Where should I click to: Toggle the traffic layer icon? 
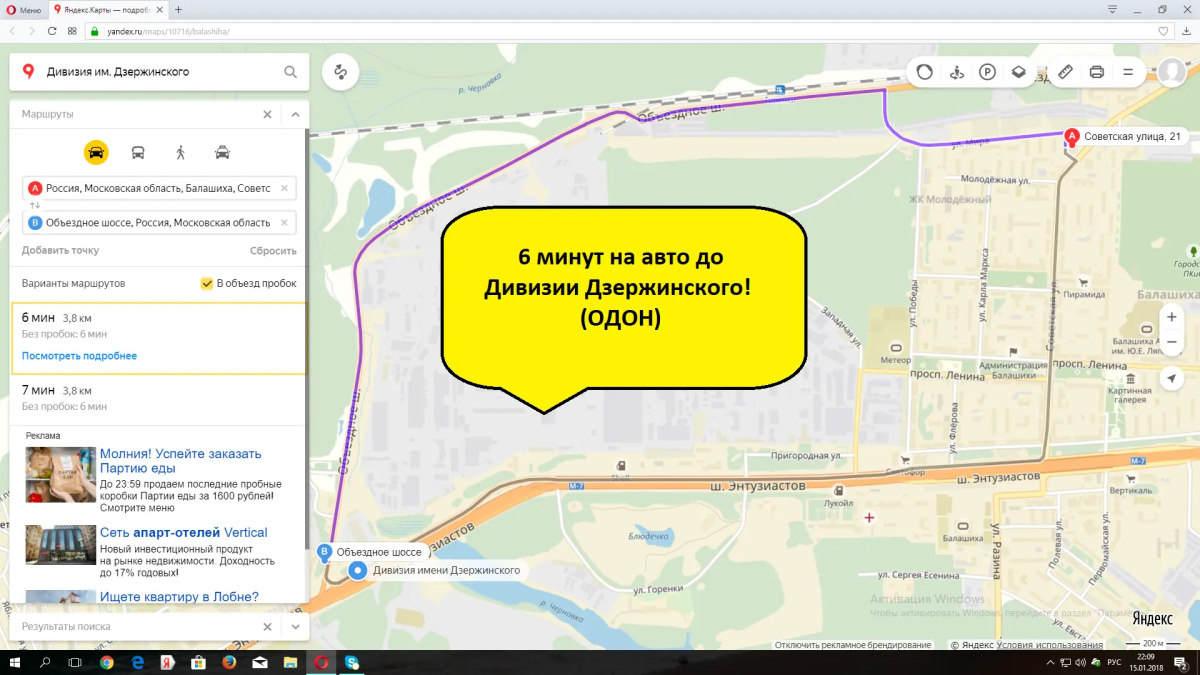(925, 72)
